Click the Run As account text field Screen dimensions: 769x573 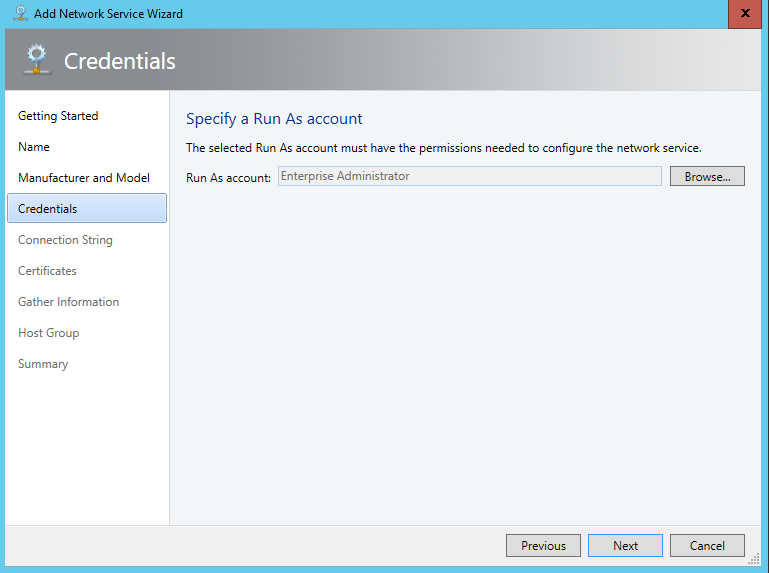click(x=469, y=176)
